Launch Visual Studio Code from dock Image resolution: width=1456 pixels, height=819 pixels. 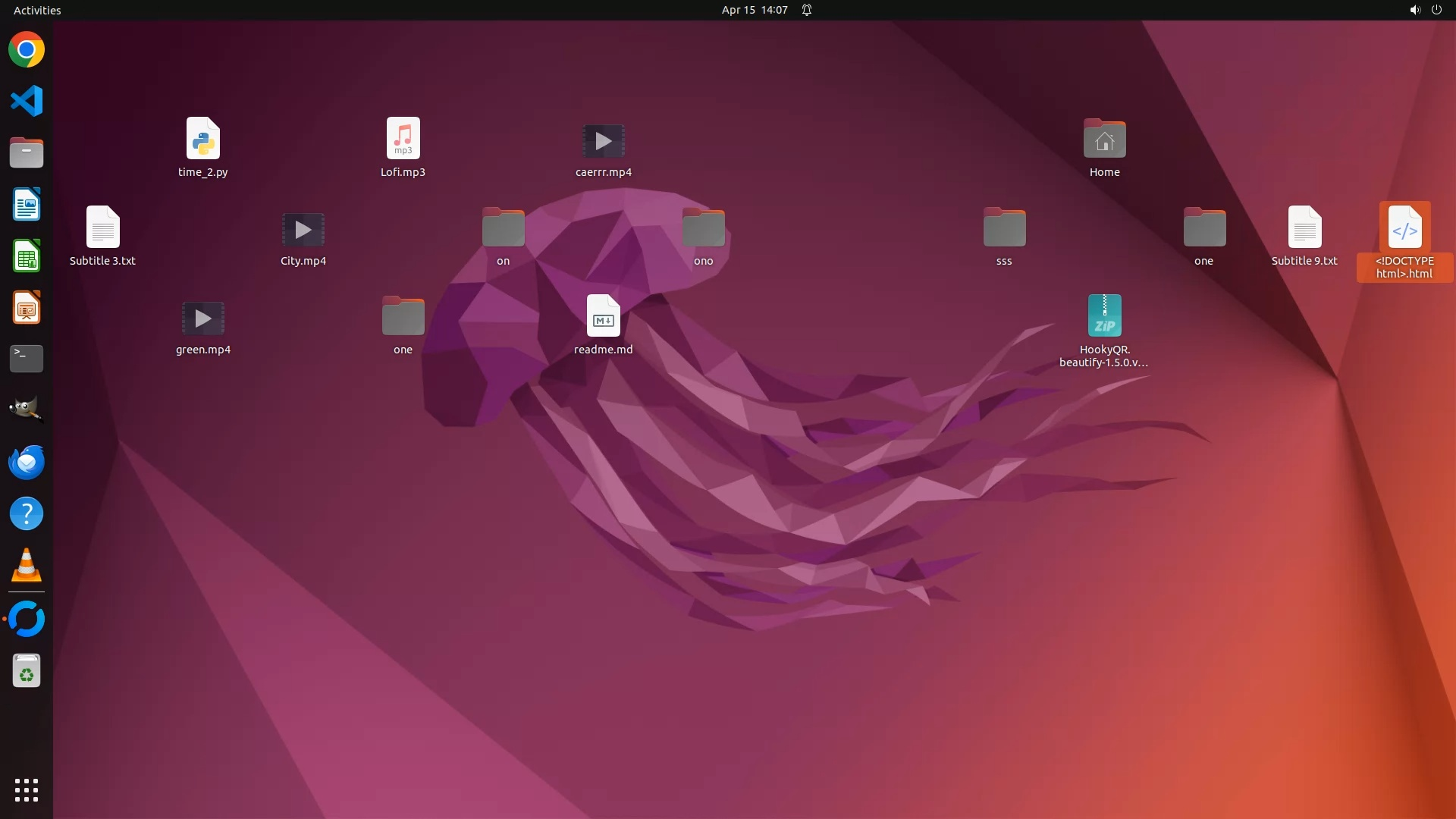tap(27, 101)
